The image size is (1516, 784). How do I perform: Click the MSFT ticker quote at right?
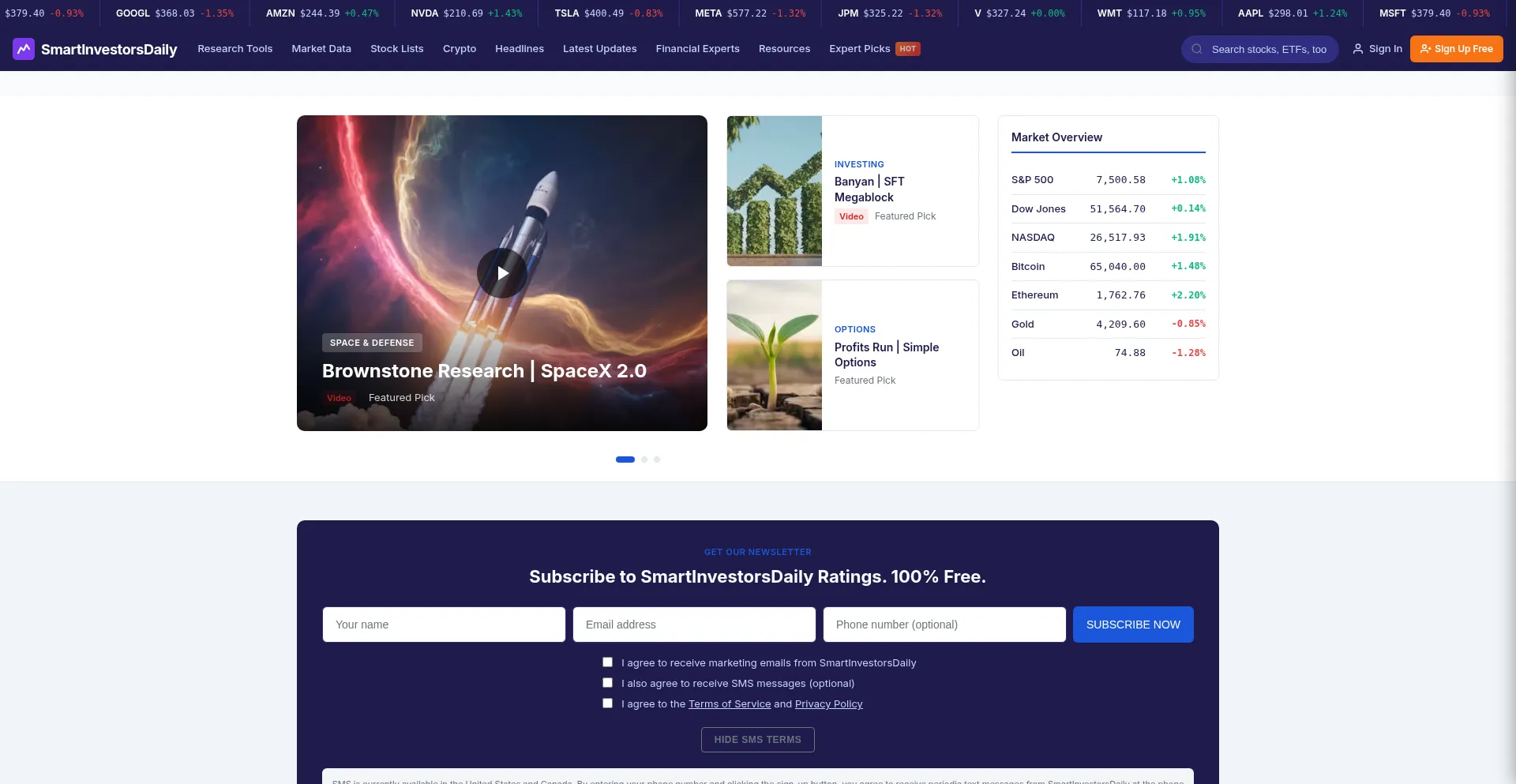tap(1435, 13)
